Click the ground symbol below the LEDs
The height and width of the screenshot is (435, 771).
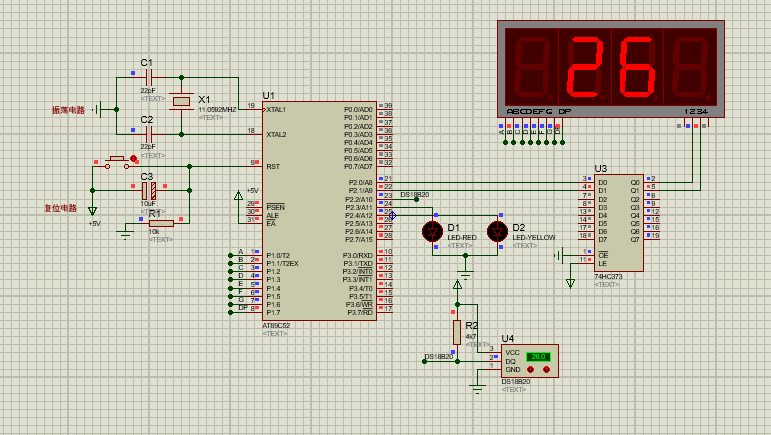pyautogui.click(x=465, y=274)
